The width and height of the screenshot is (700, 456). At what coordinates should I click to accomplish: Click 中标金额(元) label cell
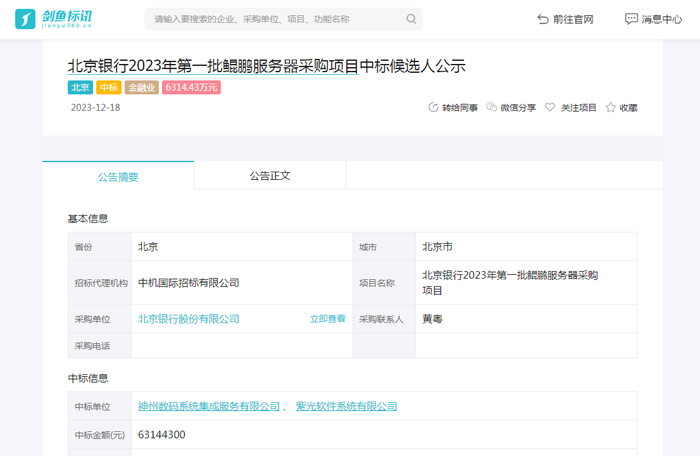click(100, 435)
